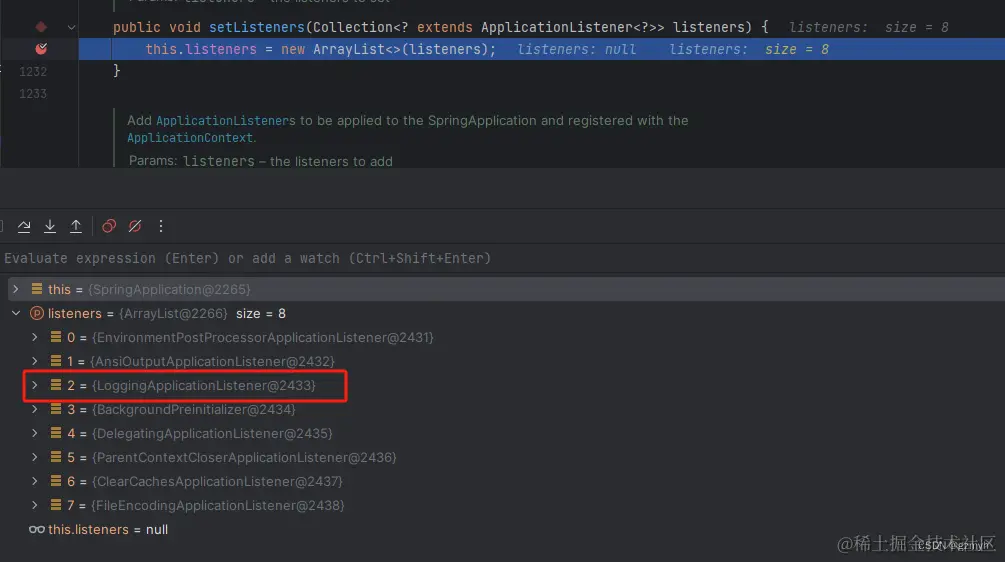
Task: Open debugger More options three-dot menu
Action: 161,226
